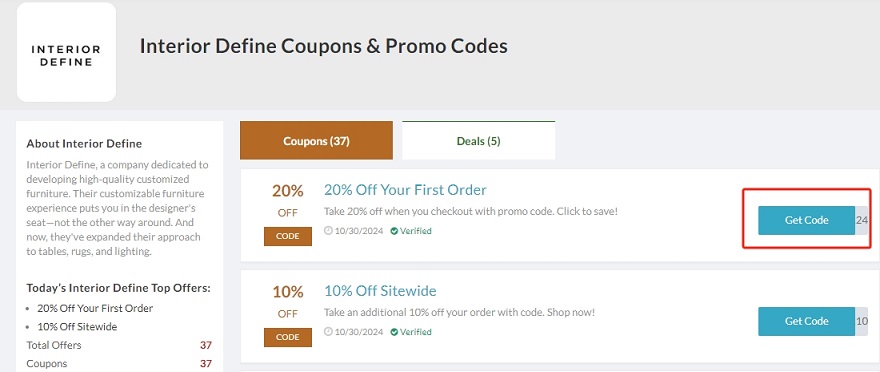Click the green Verified checkmark on second coupon
This screenshot has height=372, width=880.
click(394, 332)
